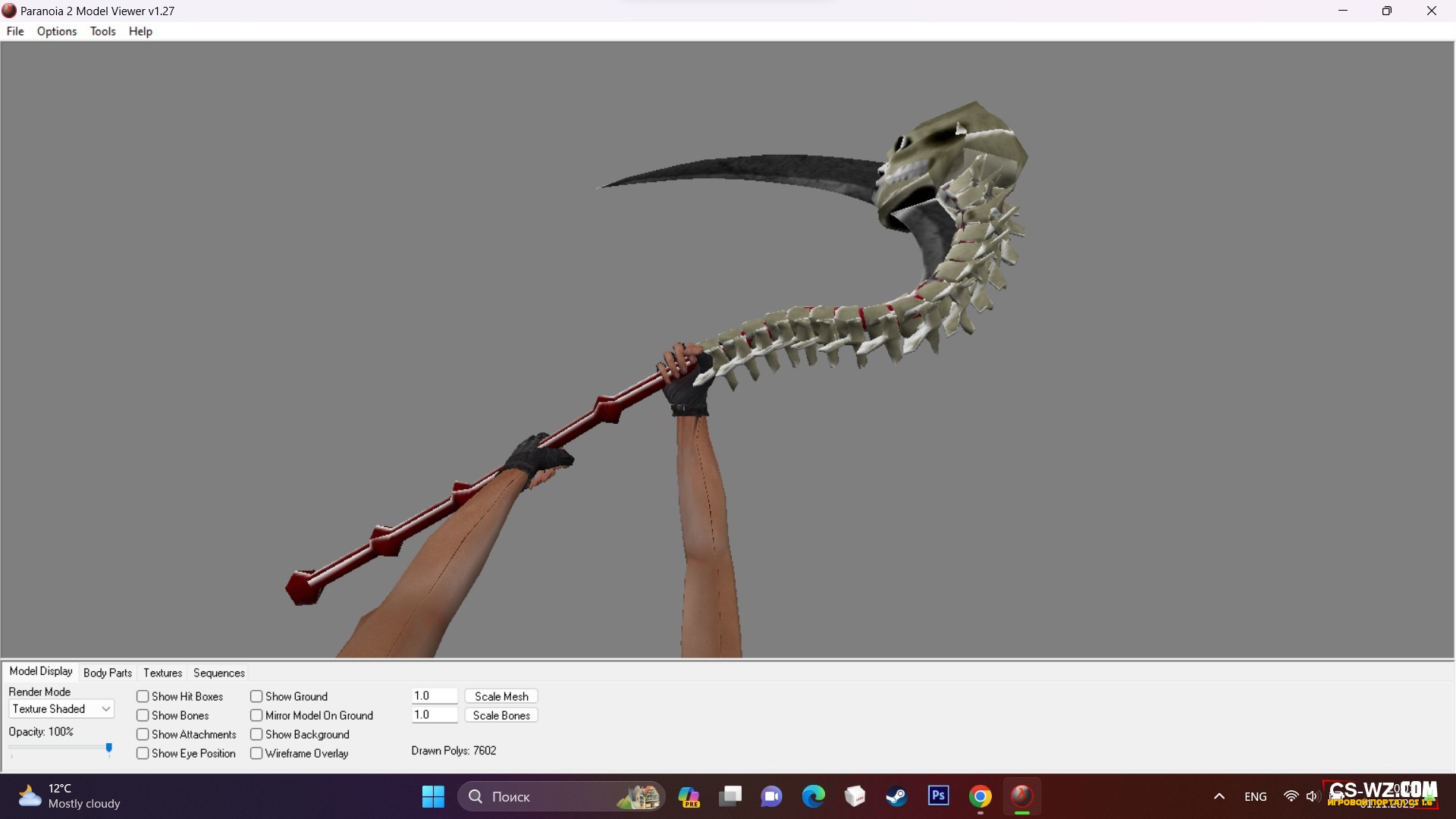Switch to the Textures tab

tap(163, 673)
